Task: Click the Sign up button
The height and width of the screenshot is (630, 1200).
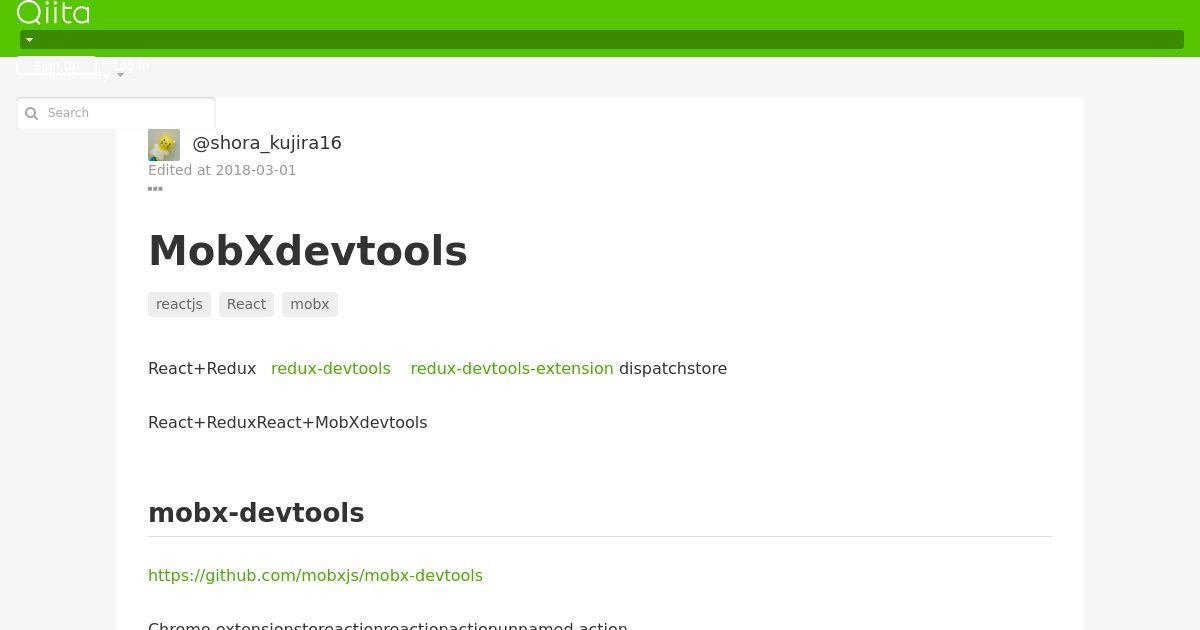Action: tap(56, 66)
